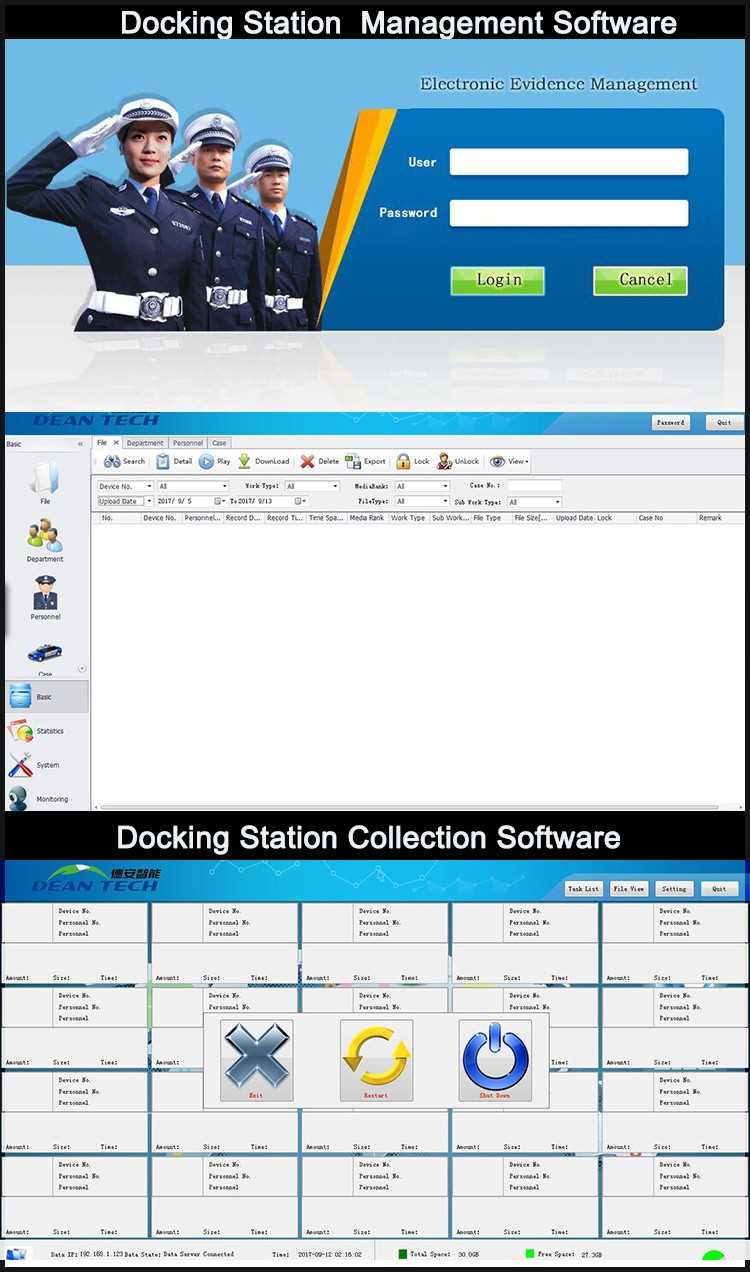
Task: Click the Search binoculars icon in toolbar
Action: (x=112, y=462)
